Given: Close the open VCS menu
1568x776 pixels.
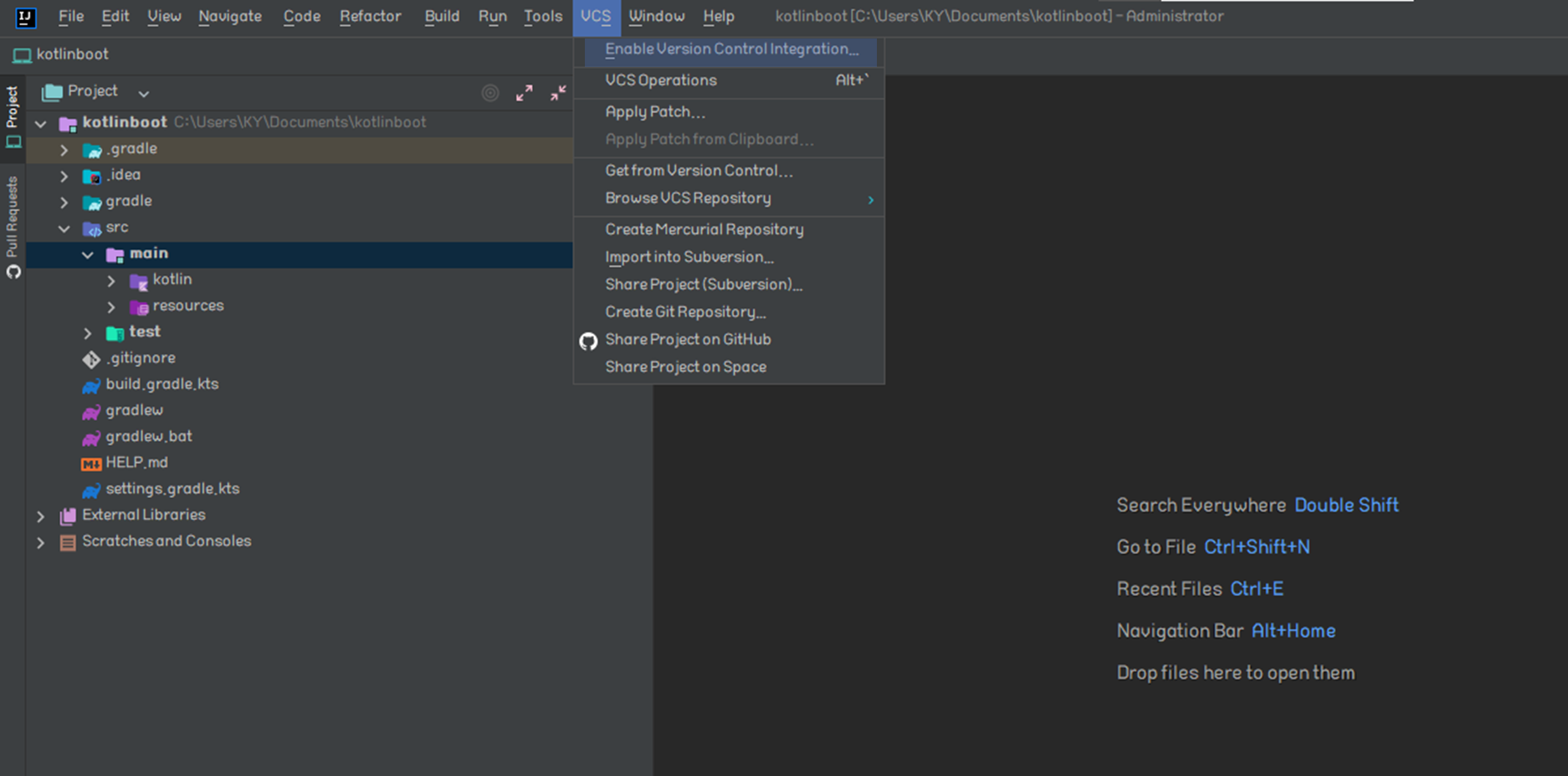Looking at the screenshot, I should click(596, 16).
